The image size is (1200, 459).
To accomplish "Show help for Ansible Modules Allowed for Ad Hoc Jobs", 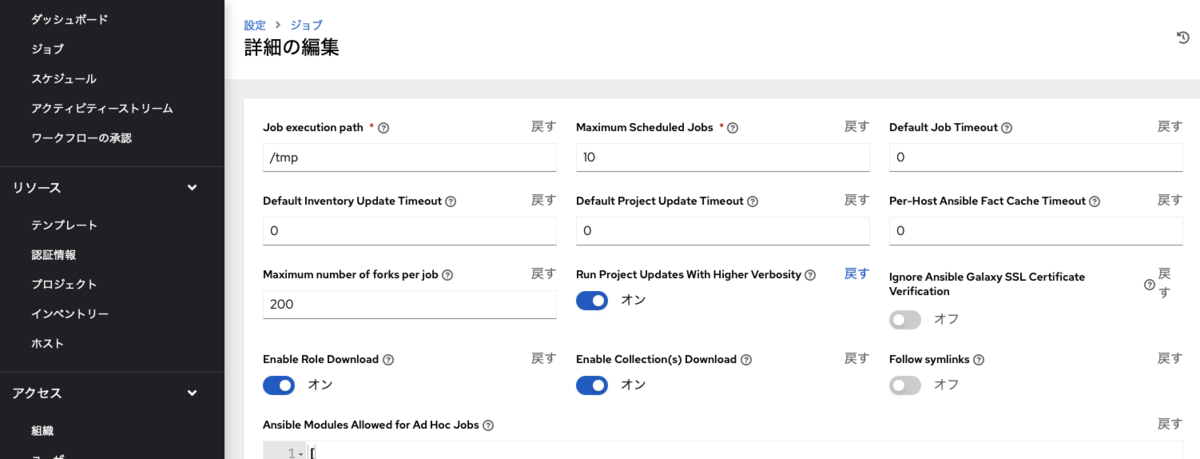I will tap(488, 425).
